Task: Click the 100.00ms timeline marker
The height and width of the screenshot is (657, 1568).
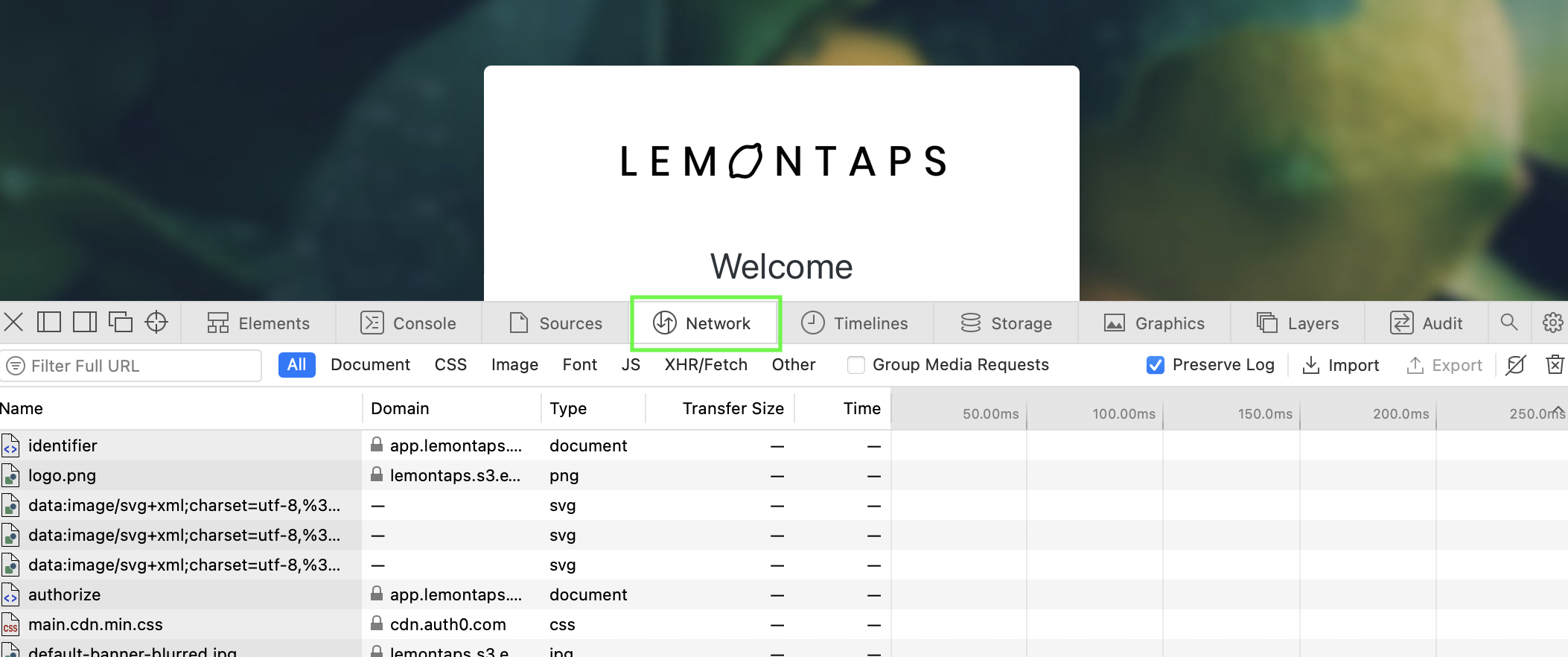Action: tap(1124, 413)
